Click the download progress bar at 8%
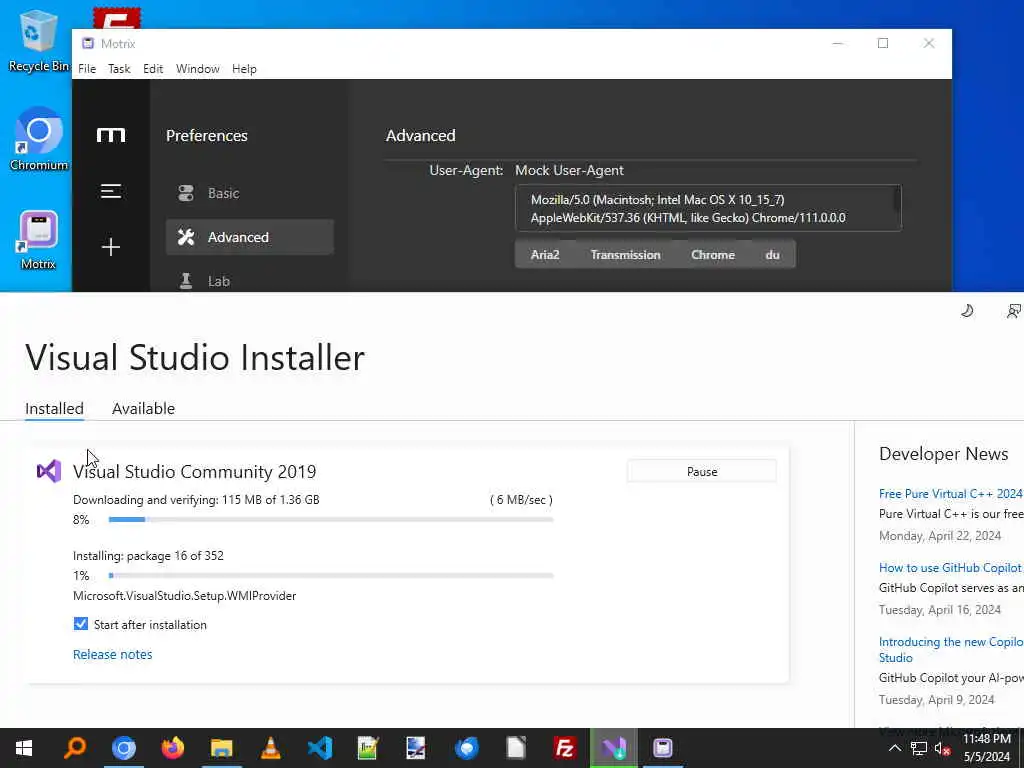 click(x=331, y=519)
